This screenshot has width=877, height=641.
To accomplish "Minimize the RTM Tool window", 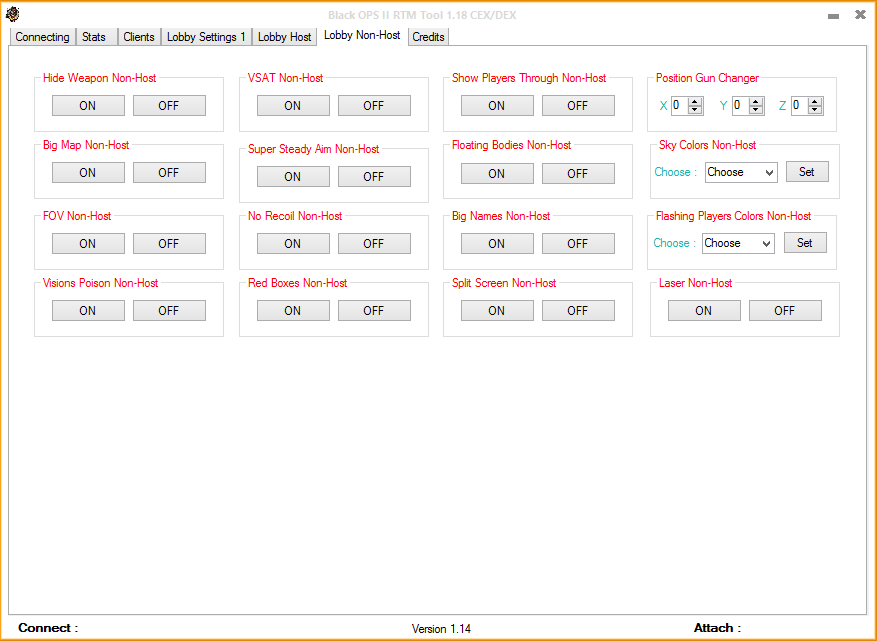I will click(833, 16).
